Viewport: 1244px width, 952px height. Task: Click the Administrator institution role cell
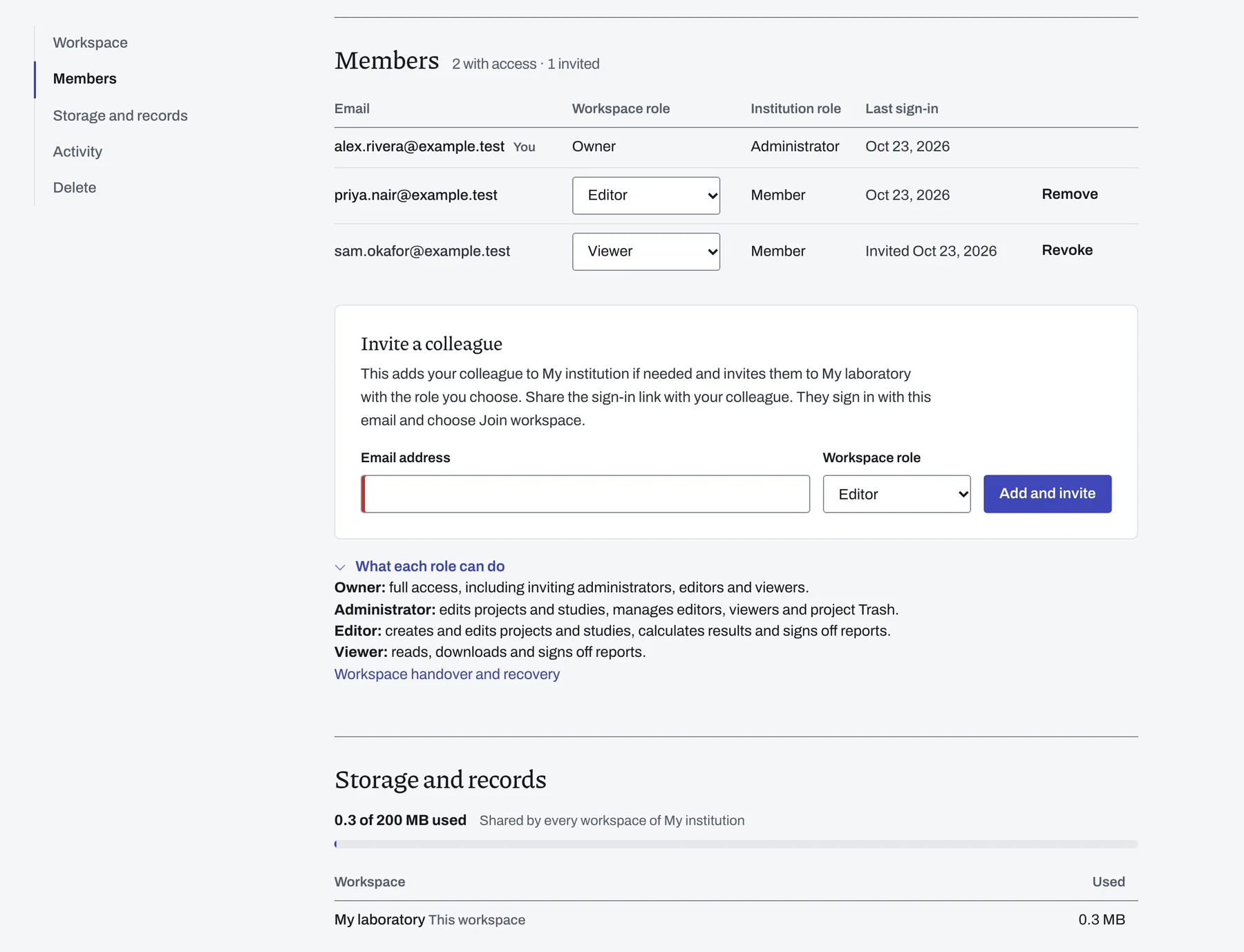pyautogui.click(x=795, y=146)
